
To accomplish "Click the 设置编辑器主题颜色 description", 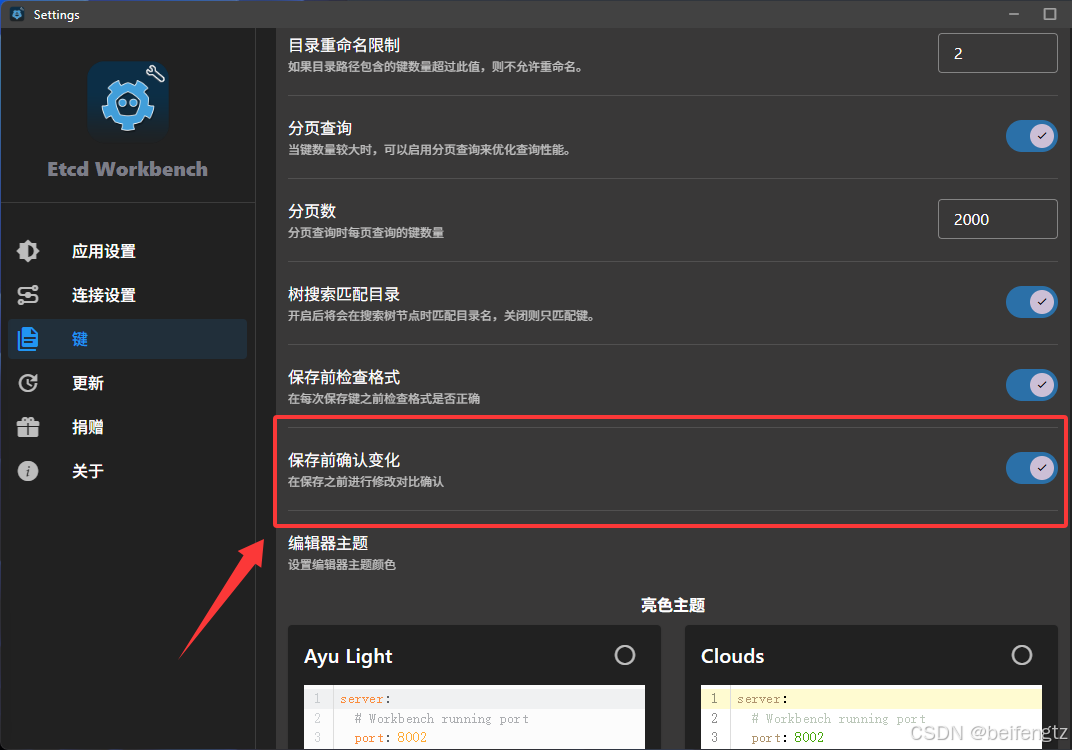I will coord(342,565).
